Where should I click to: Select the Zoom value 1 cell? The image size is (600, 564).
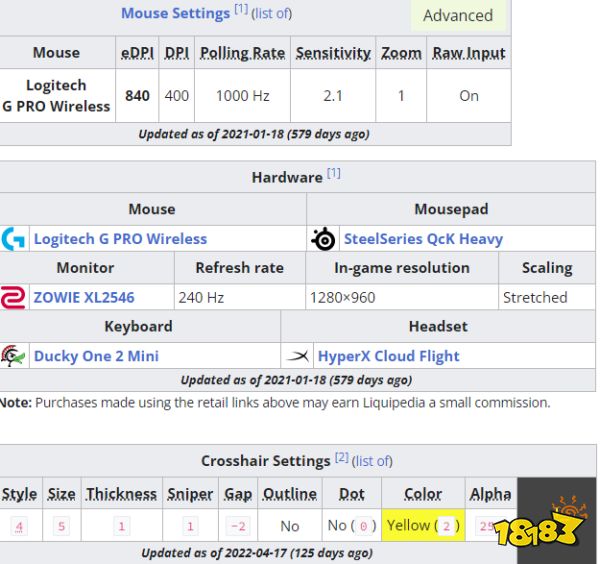[x=401, y=96]
